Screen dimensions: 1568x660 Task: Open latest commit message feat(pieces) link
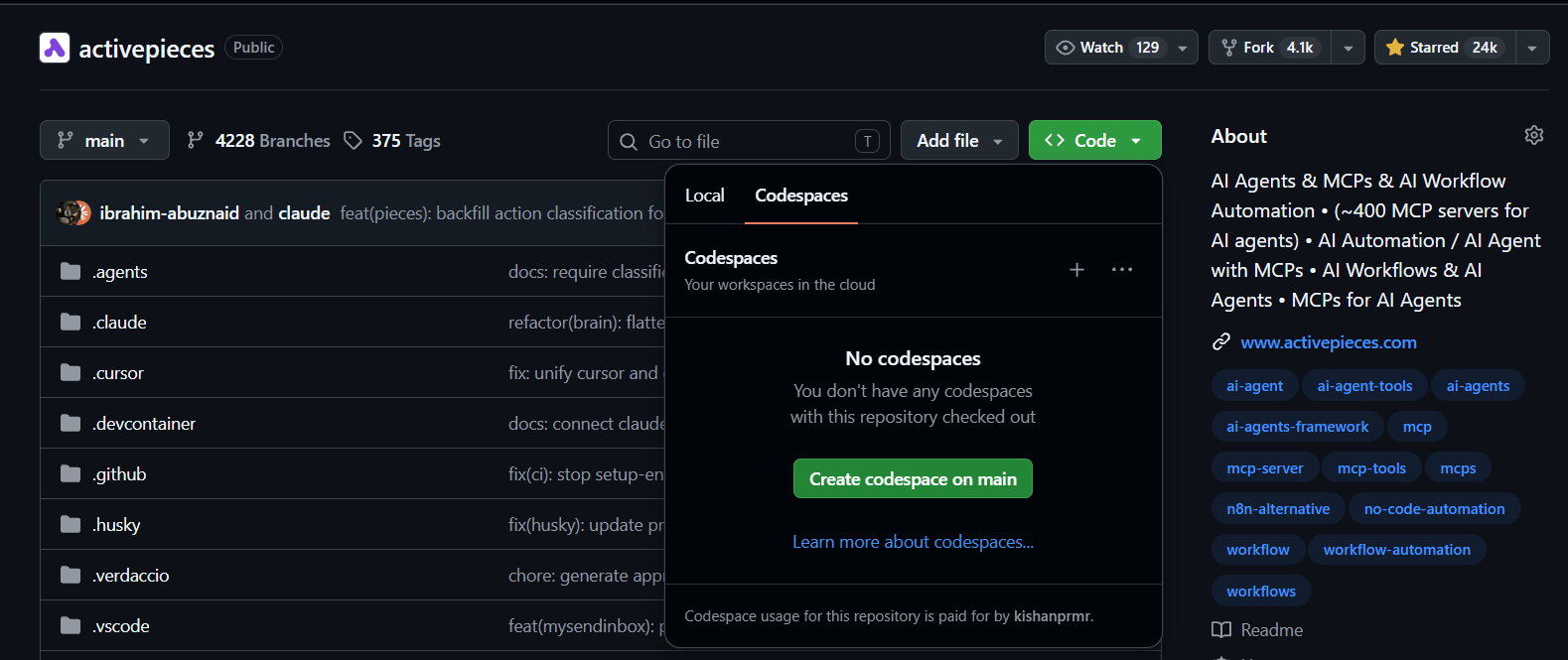[x=501, y=213]
